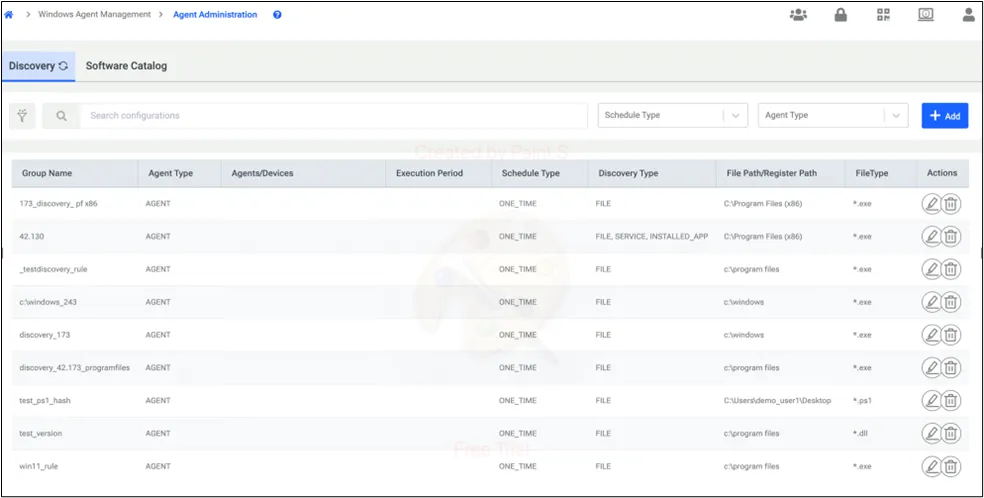The width and height of the screenshot is (984, 498).
Task: Delete the discovery_42.173_programfiles rule
Action: click(951, 368)
